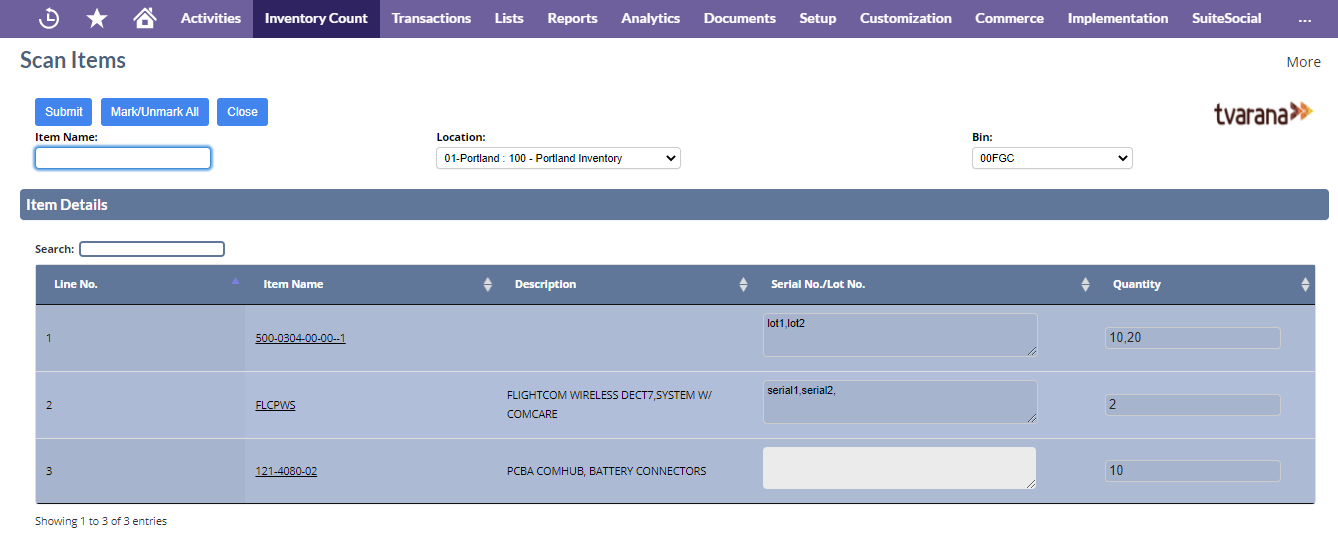Sort by Quantity column arrows

(x=1305, y=284)
